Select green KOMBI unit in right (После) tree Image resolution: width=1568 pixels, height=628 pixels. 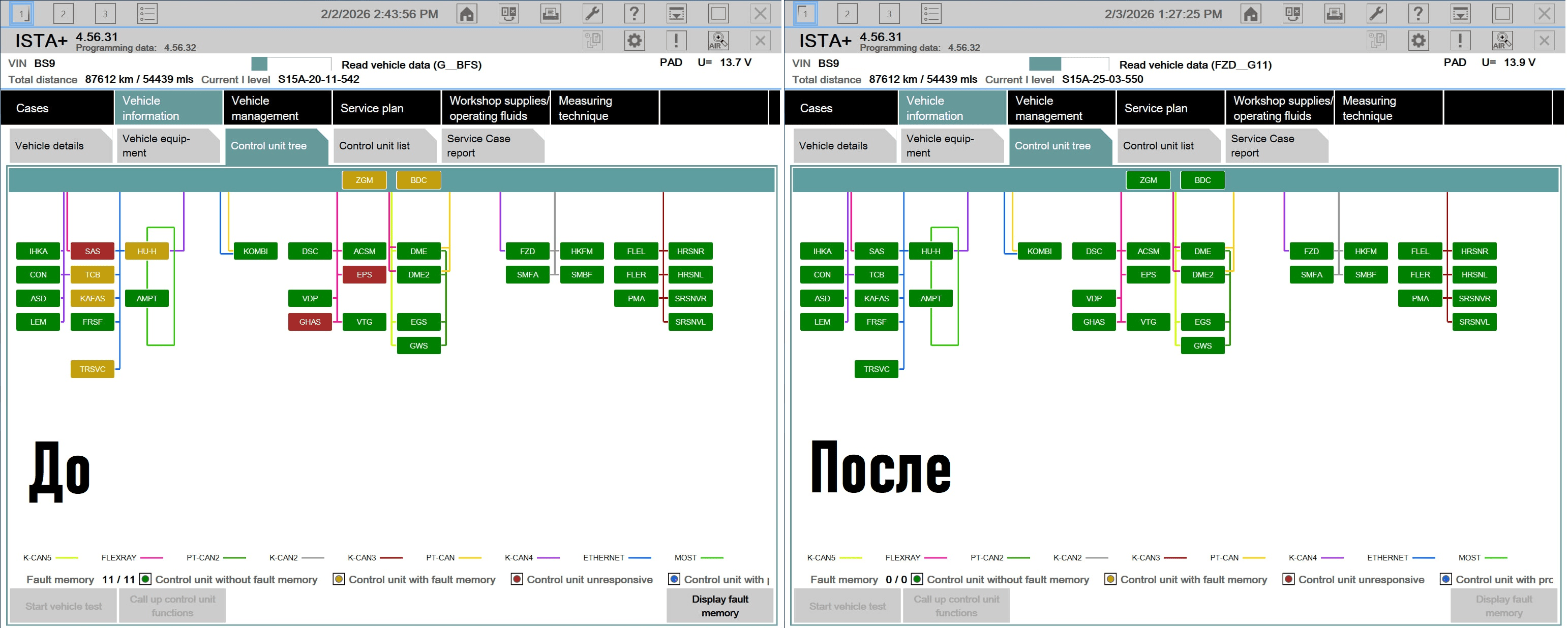[x=1039, y=252]
